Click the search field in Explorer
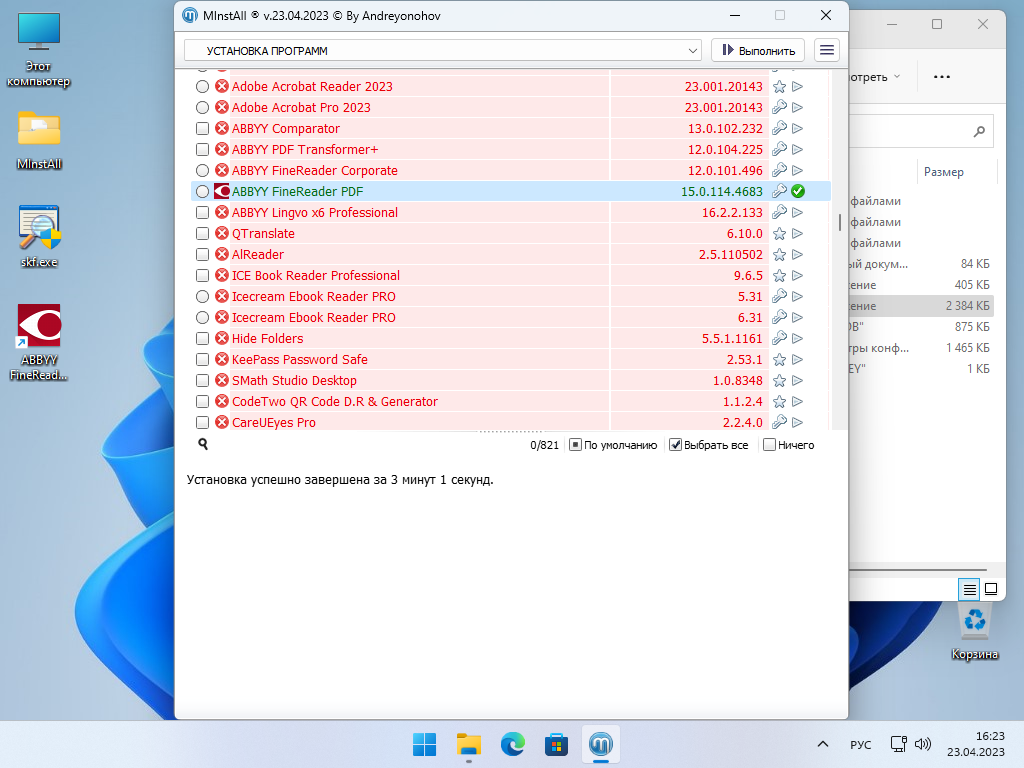Viewport: 1024px width, 768px height. click(x=921, y=131)
